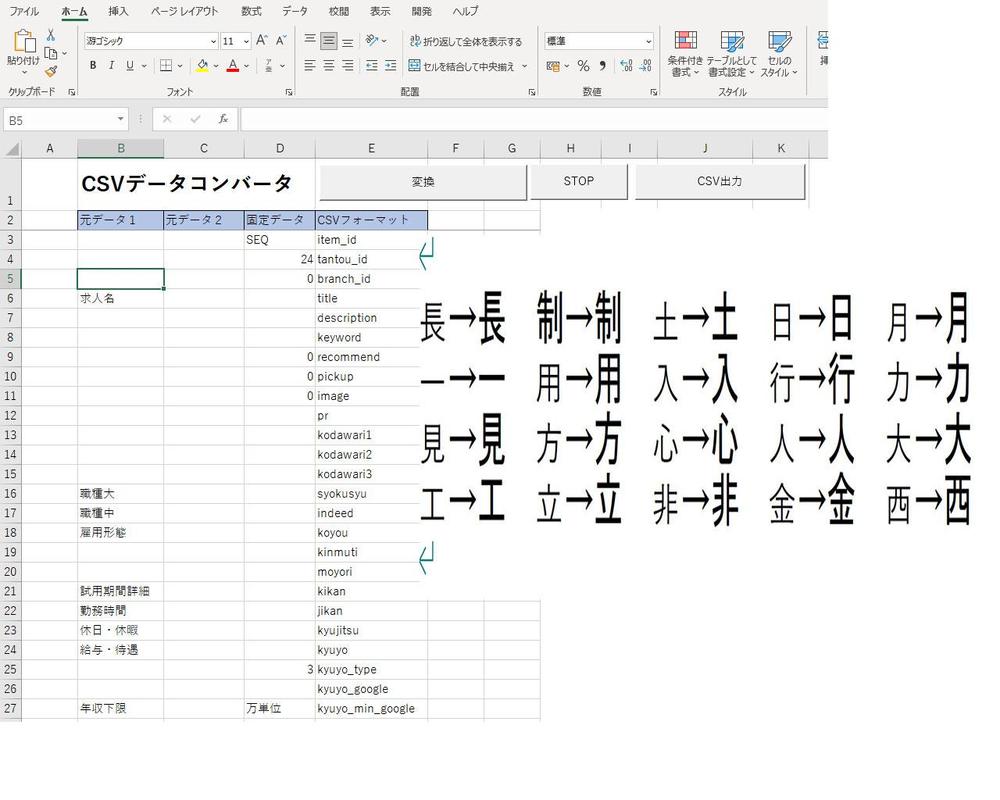Click the 変換 button
The width and height of the screenshot is (1000, 800).
coord(423,182)
